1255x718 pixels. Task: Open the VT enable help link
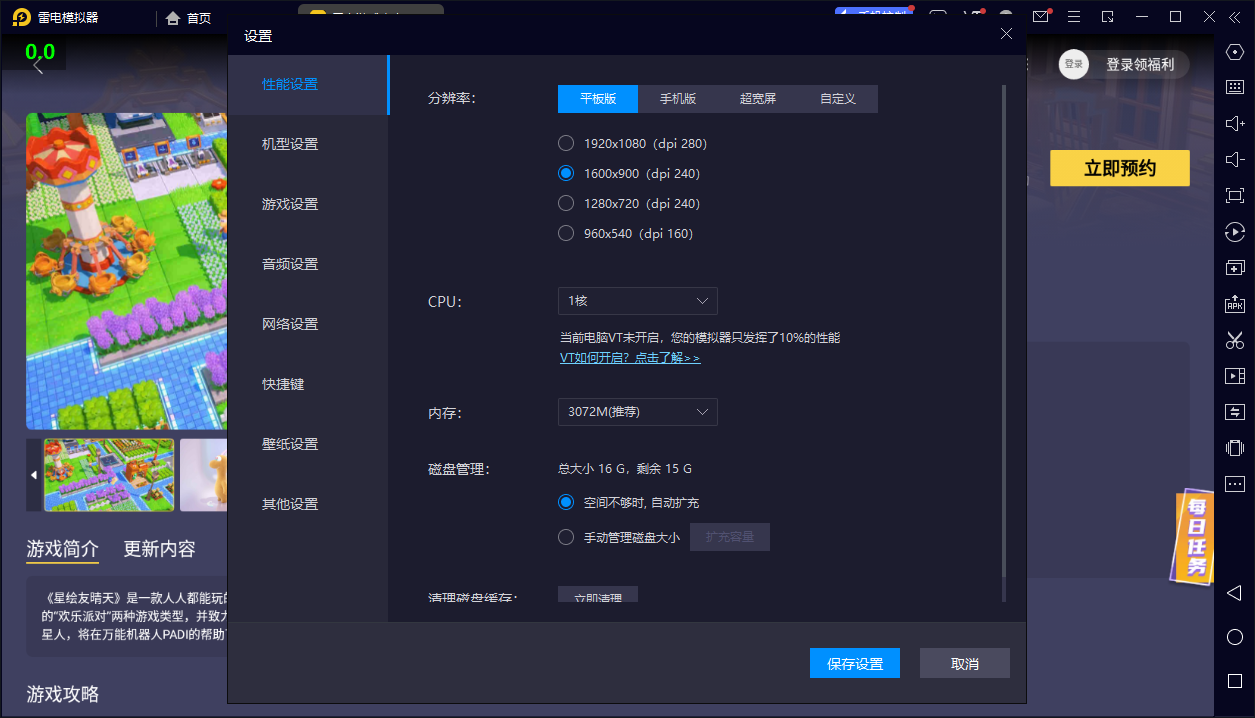coord(630,357)
